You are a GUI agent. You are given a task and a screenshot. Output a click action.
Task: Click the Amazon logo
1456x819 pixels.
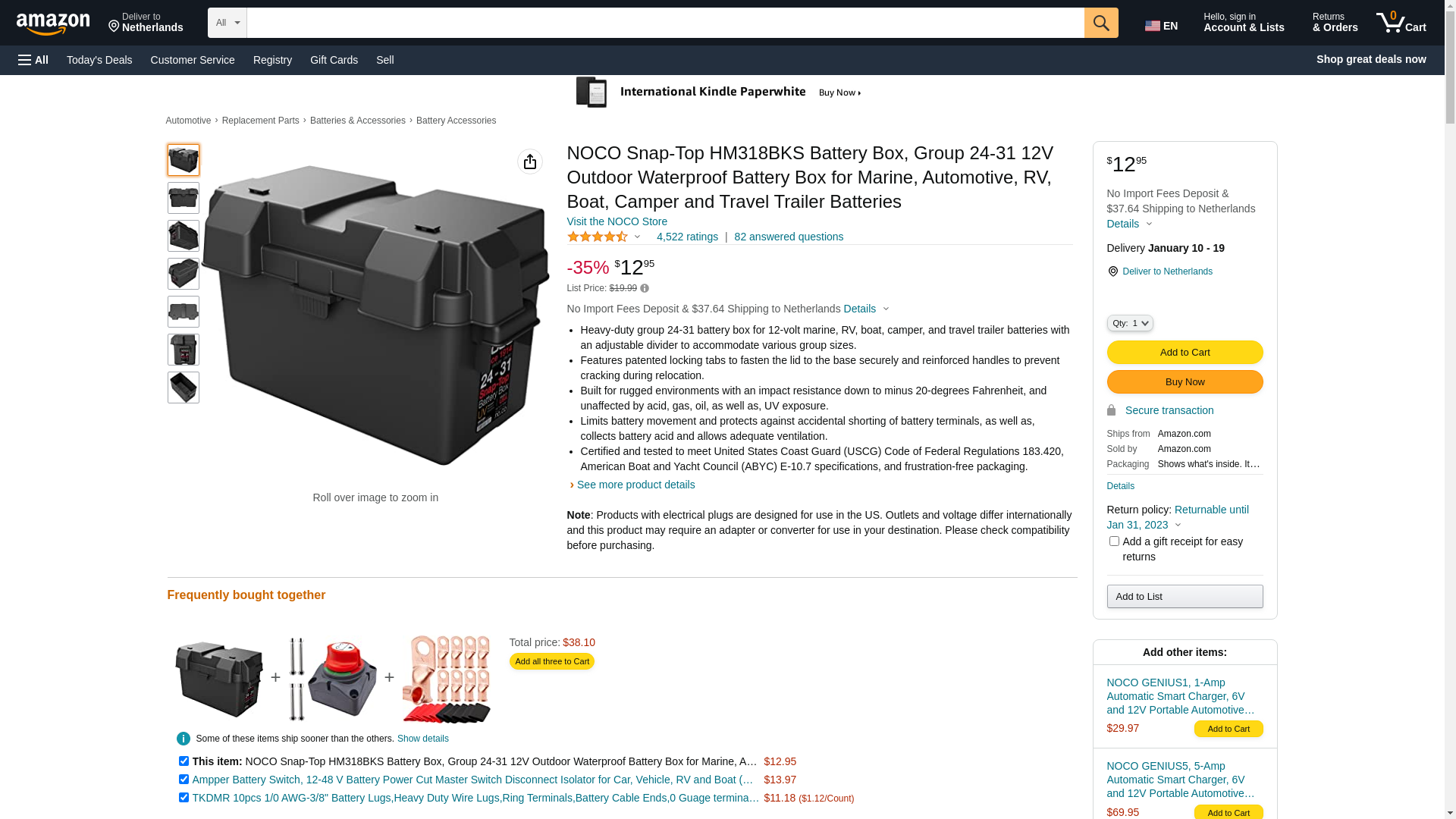pyautogui.click(x=53, y=24)
